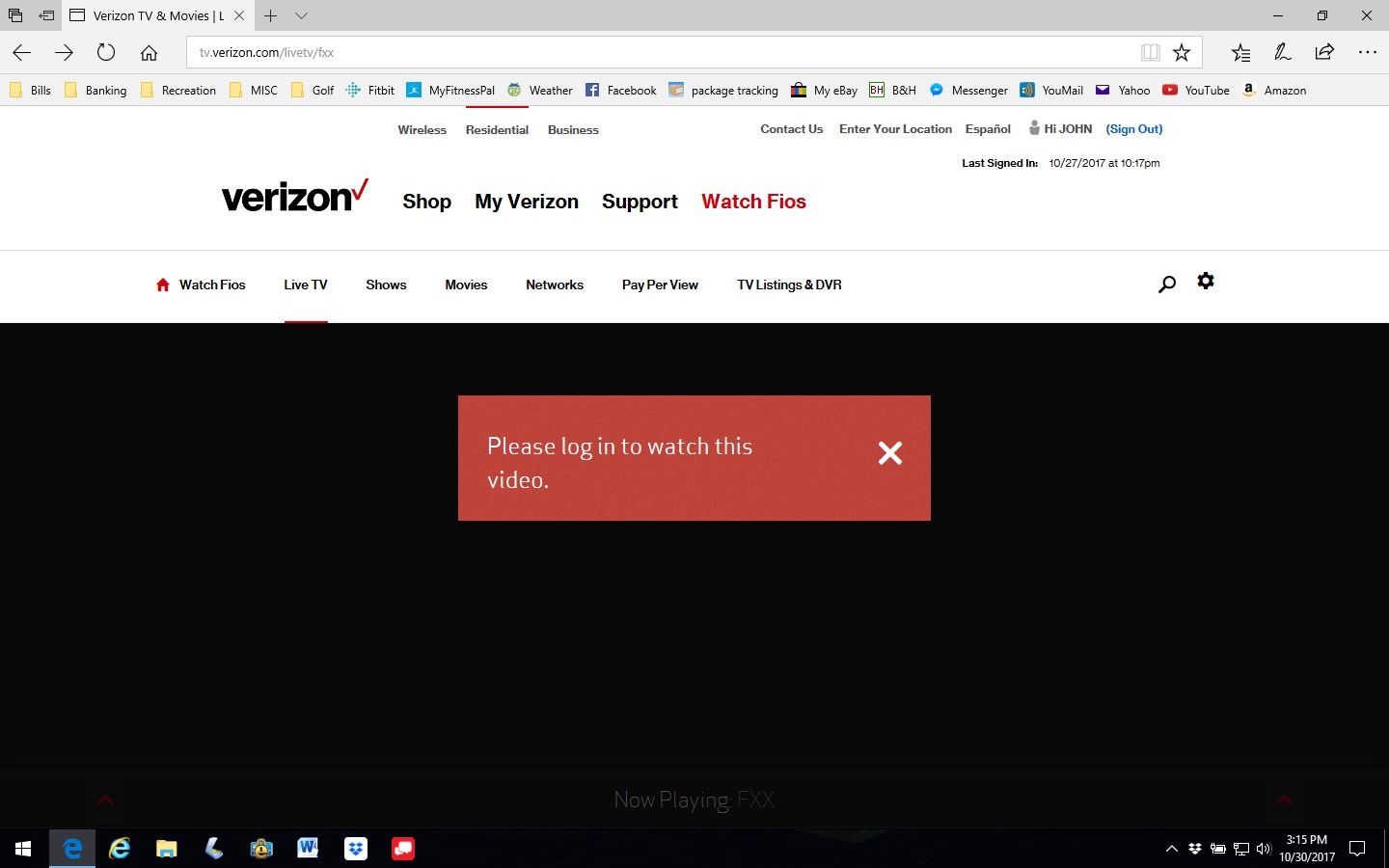Click the red home icon beside Watch Fios
Screen dimensions: 1389x868
pyautogui.click(x=163, y=285)
